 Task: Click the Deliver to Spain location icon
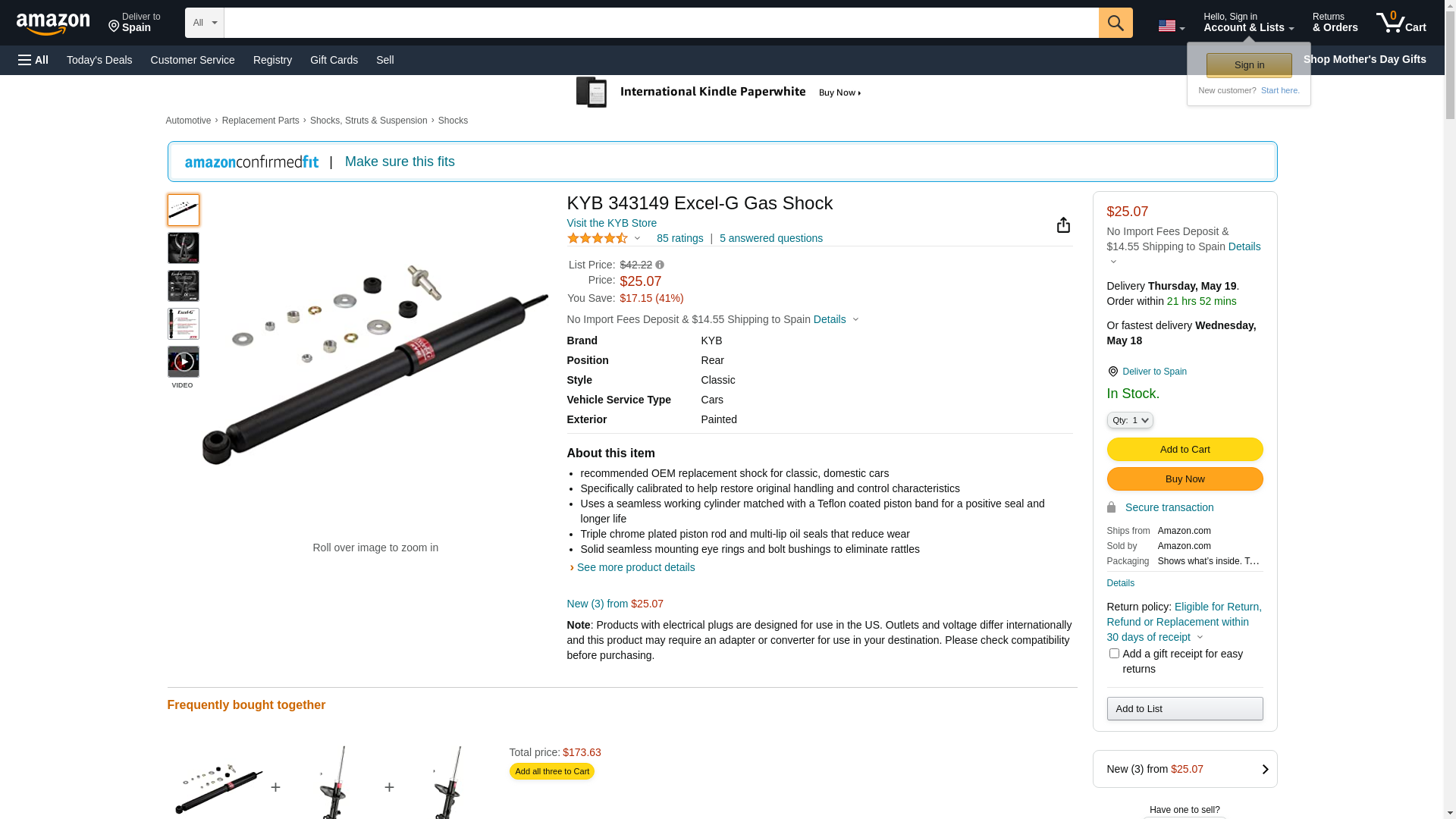click(1112, 372)
